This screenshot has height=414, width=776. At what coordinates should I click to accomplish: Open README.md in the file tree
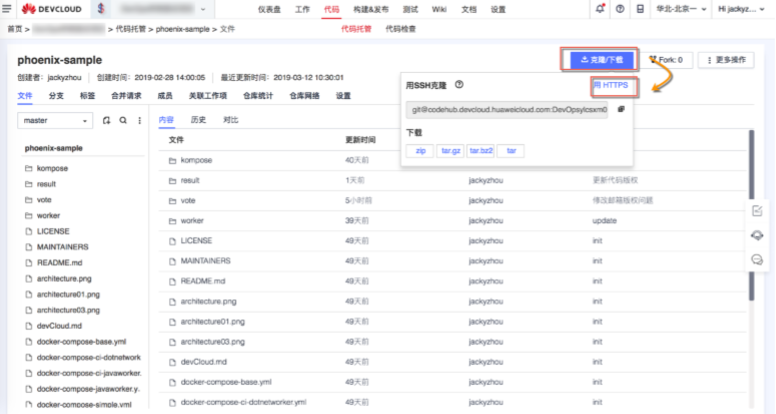pos(59,263)
